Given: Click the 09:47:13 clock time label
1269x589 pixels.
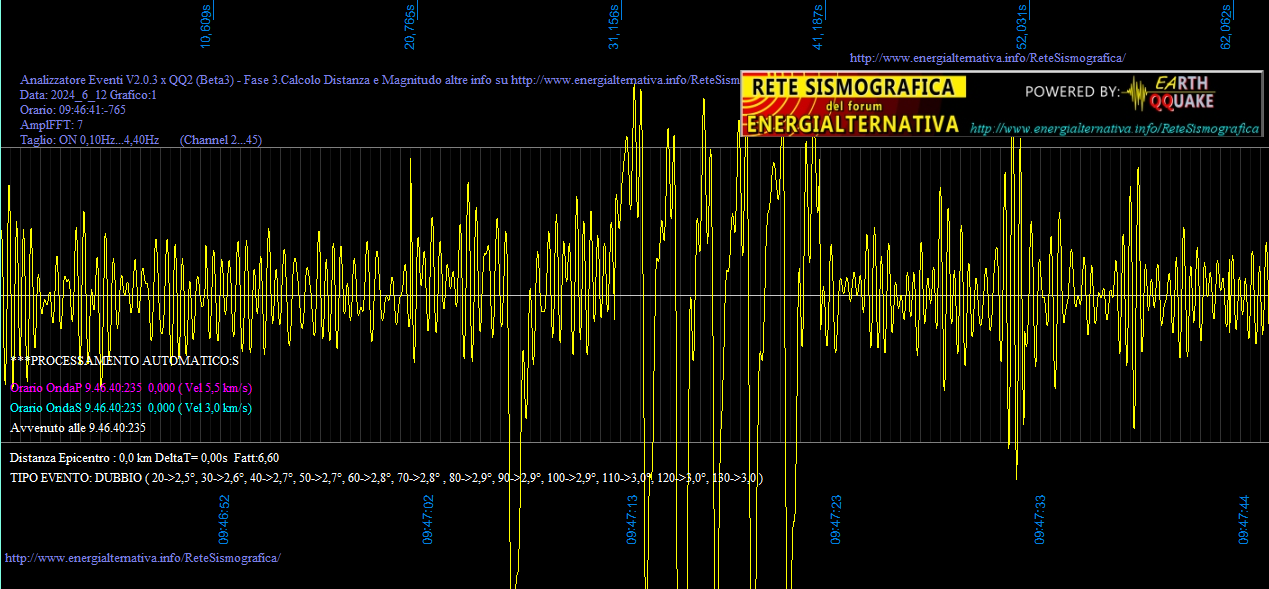Looking at the screenshot, I should click(632, 518).
